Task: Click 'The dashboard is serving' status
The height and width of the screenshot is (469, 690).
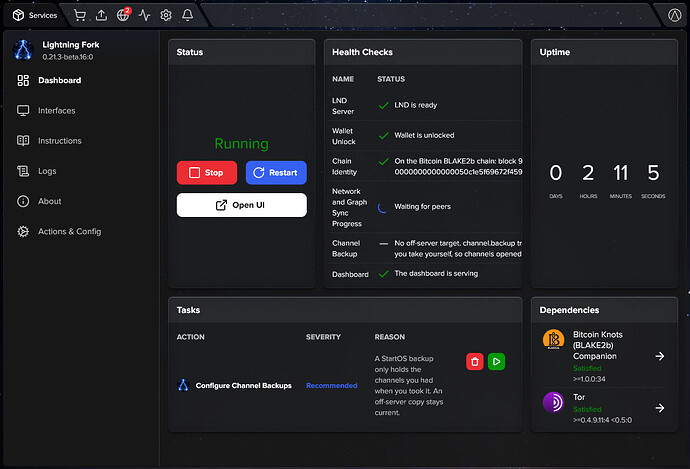Action: 436,273
